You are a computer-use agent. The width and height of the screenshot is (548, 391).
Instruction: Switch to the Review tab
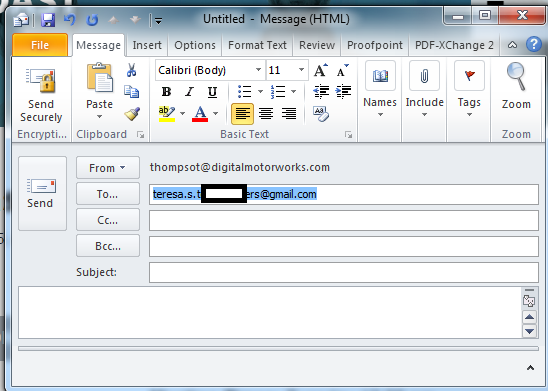click(x=317, y=45)
